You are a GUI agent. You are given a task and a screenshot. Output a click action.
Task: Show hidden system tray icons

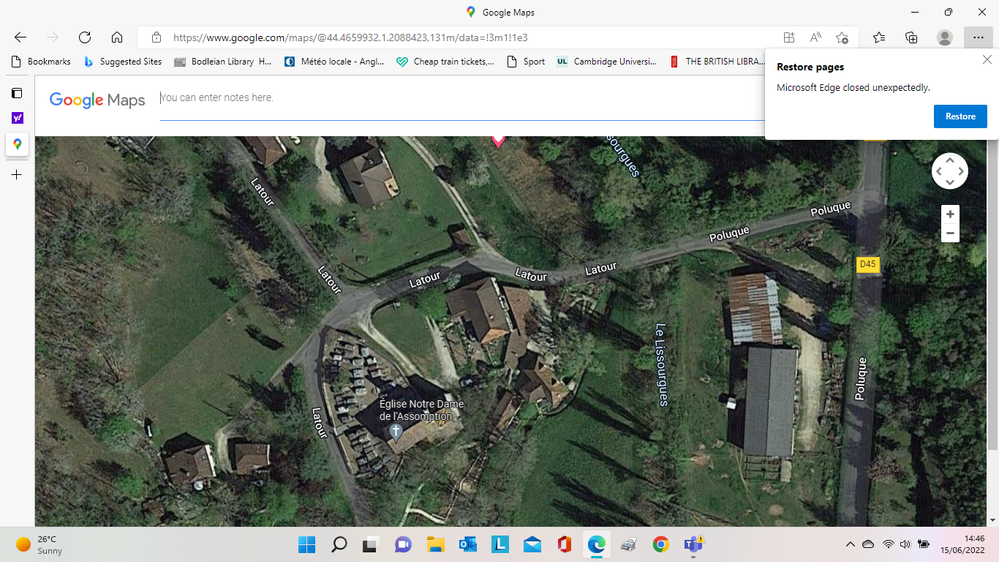tap(850, 544)
